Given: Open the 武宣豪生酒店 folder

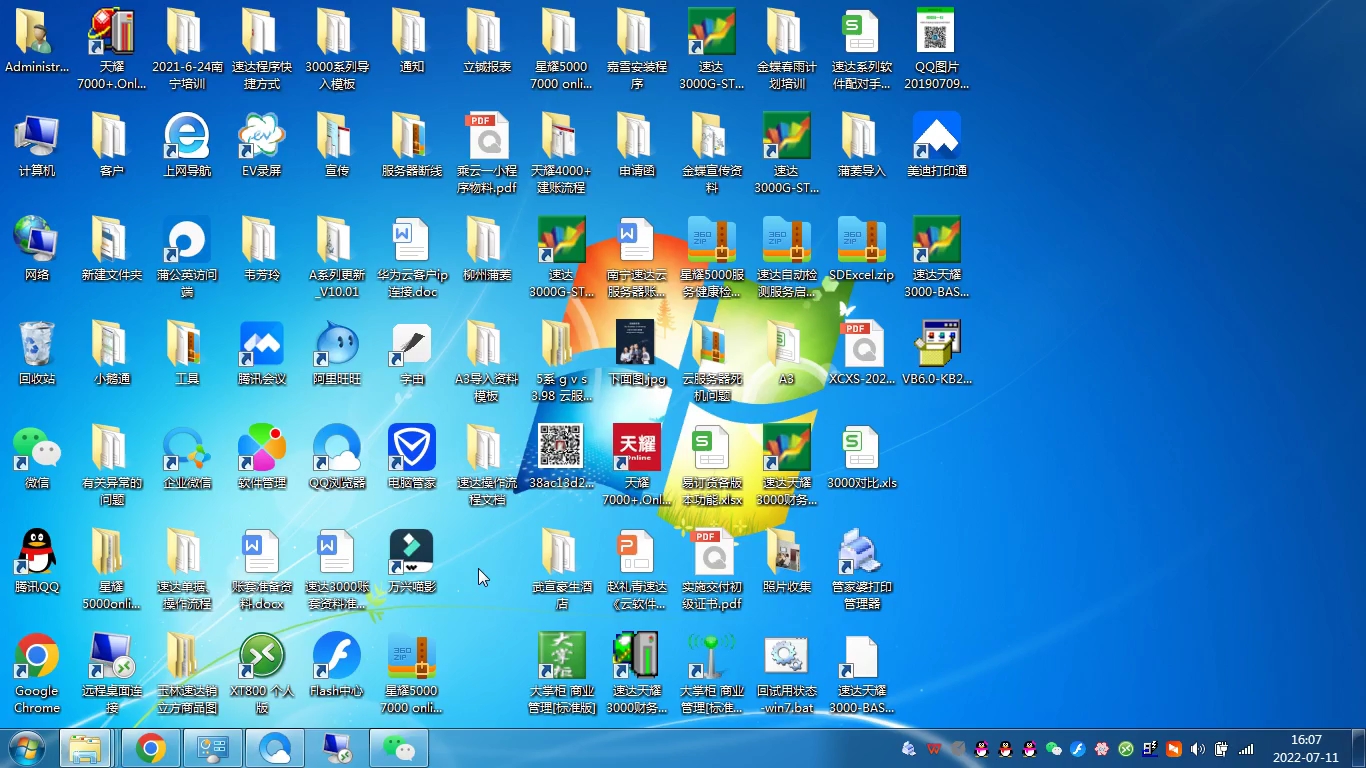Looking at the screenshot, I should (562, 569).
